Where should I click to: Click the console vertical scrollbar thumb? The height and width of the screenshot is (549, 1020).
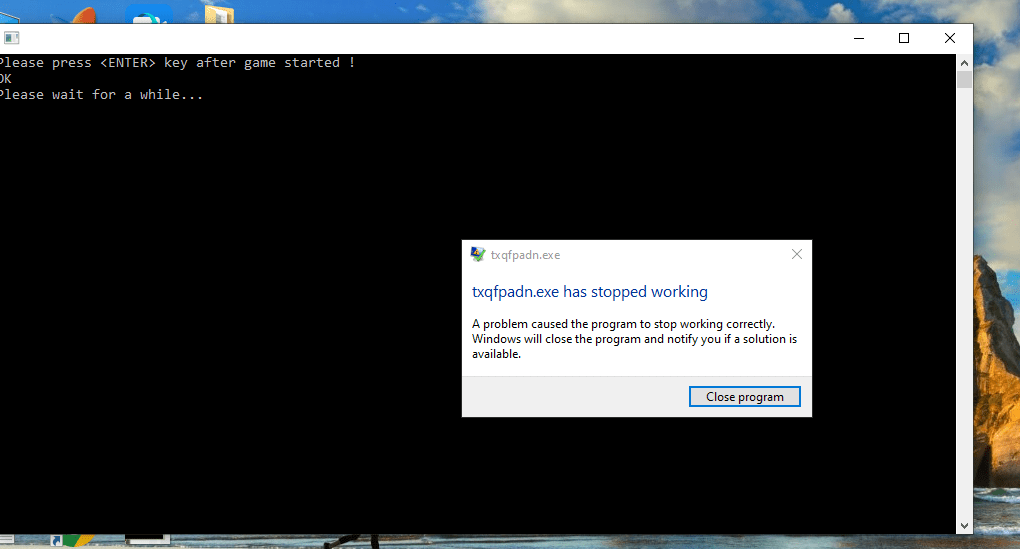[x=964, y=80]
